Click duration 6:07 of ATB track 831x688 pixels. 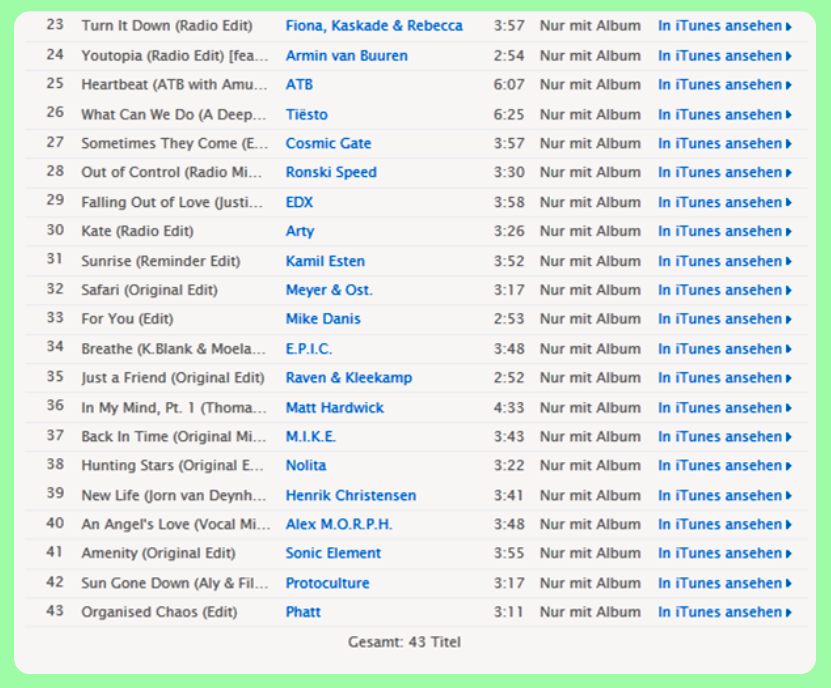[509, 84]
